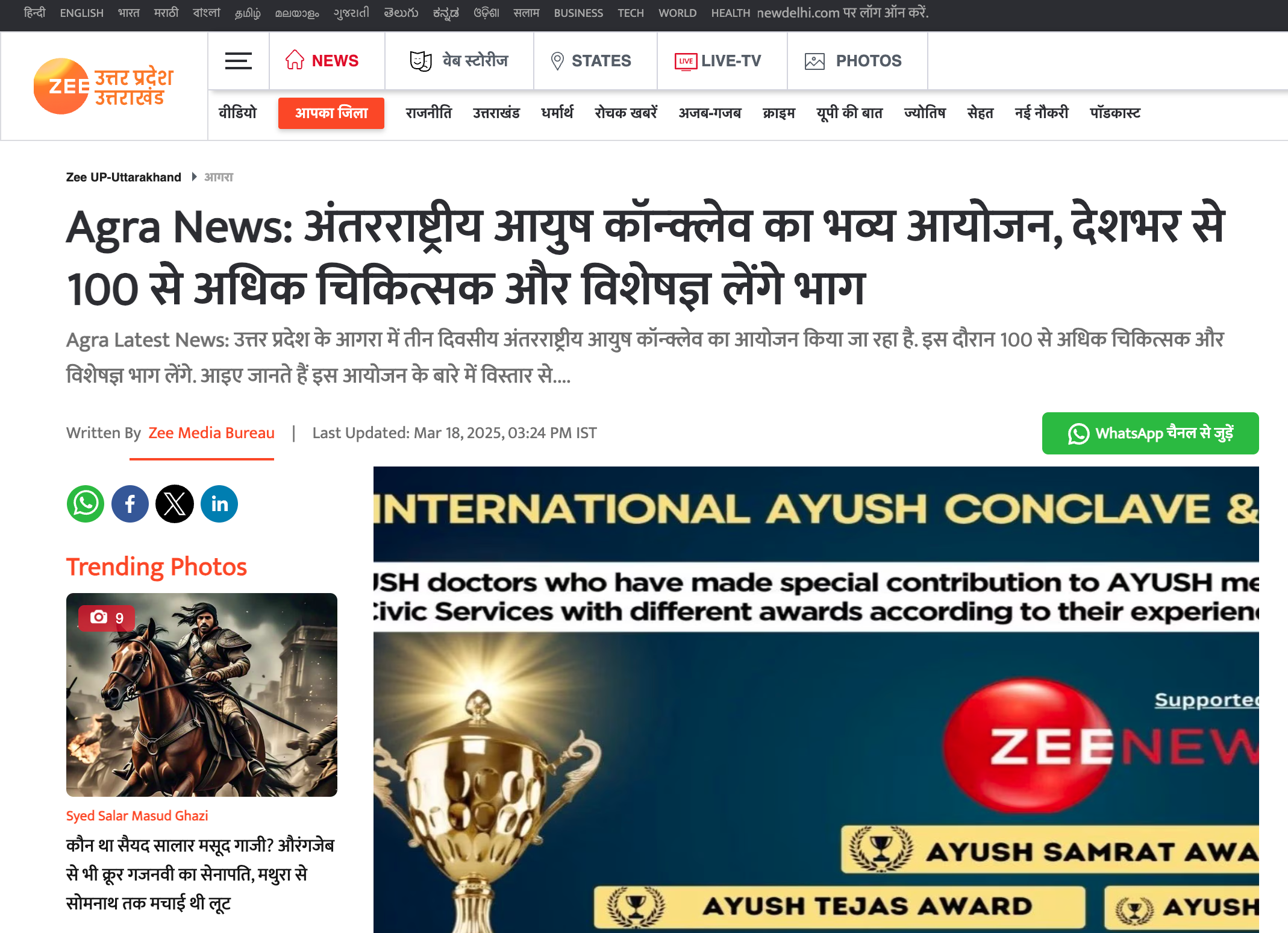Image resolution: width=1288 pixels, height=933 pixels.
Task: Open NEWS home icon tab
Action: (x=322, y=61)
